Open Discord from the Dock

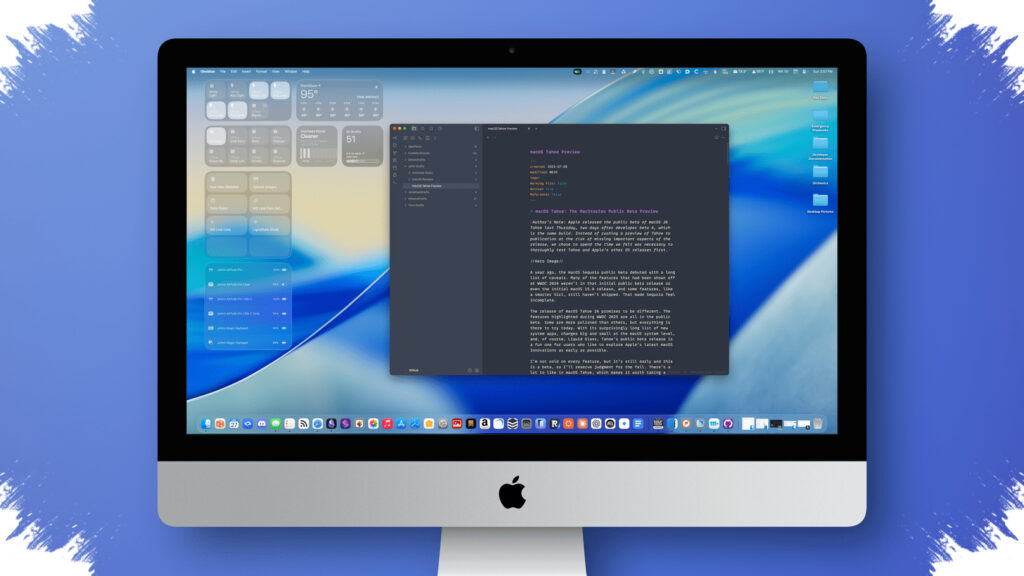tap(261, 424)
